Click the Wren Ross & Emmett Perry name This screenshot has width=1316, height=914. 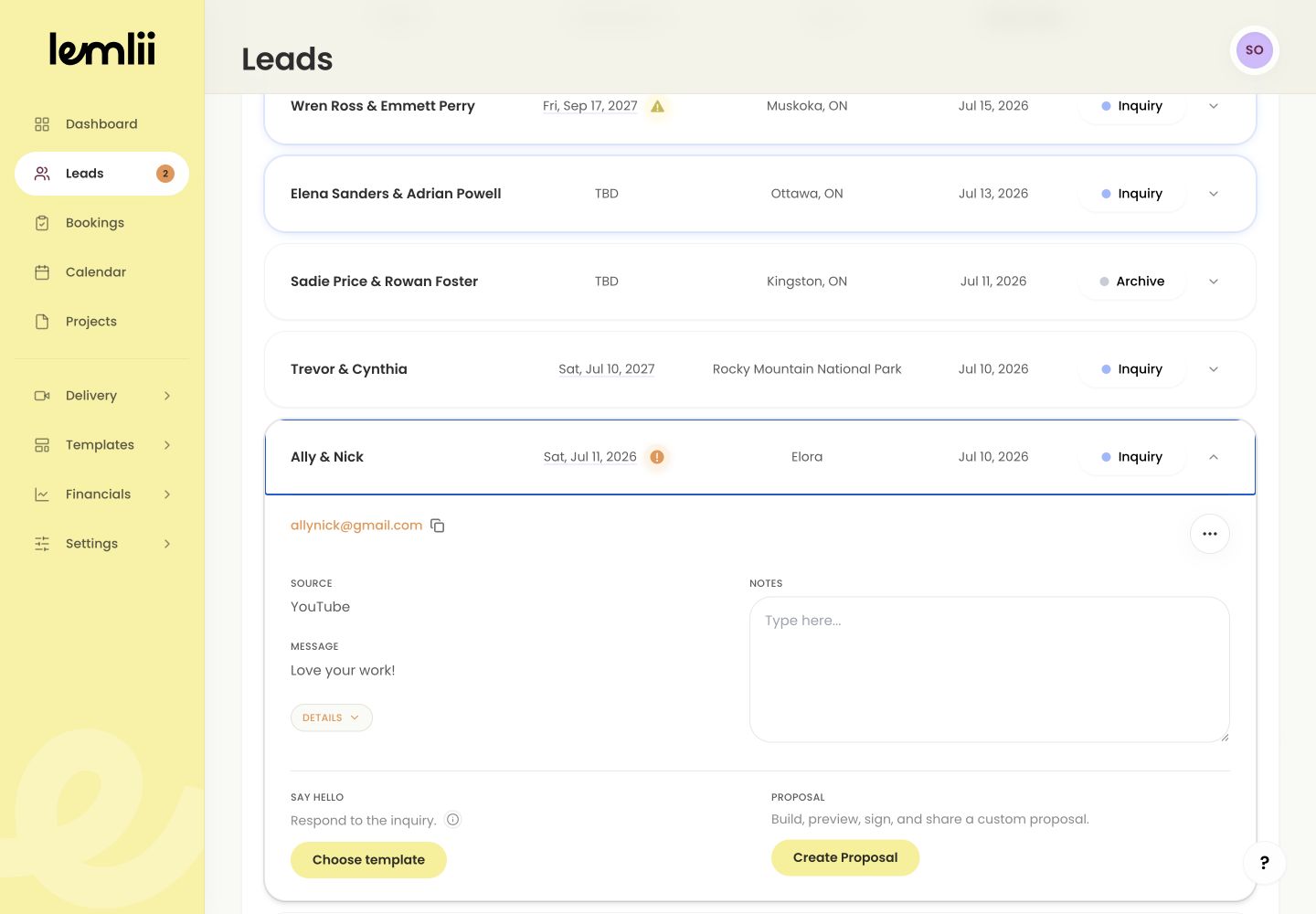(383, 106)
